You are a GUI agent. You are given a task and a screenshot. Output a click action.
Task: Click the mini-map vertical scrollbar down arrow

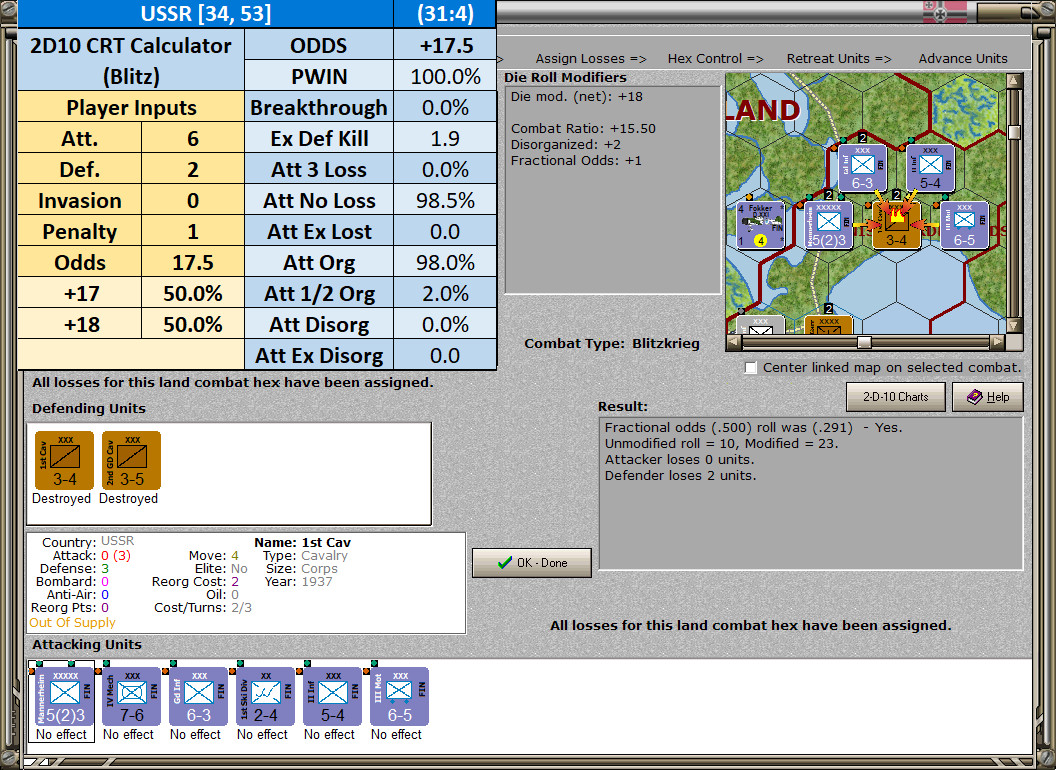pos(1014,326)
